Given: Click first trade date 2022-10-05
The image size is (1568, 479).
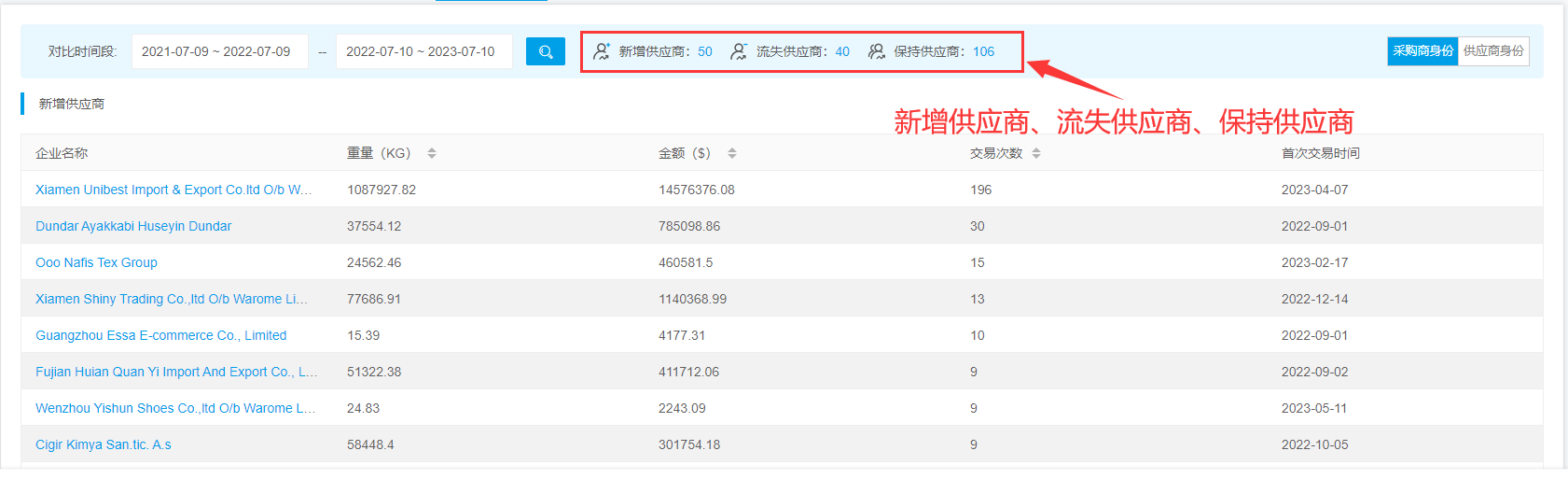Looking at the screenshot, I should [1315, 444].
